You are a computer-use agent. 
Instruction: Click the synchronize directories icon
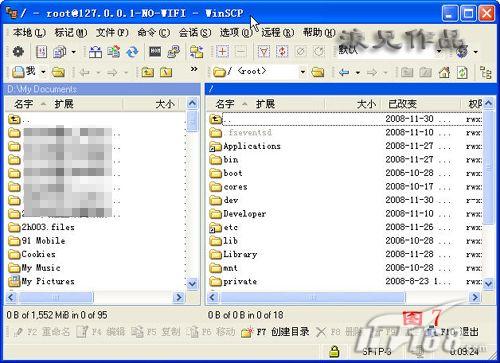[x=114, y=52]
